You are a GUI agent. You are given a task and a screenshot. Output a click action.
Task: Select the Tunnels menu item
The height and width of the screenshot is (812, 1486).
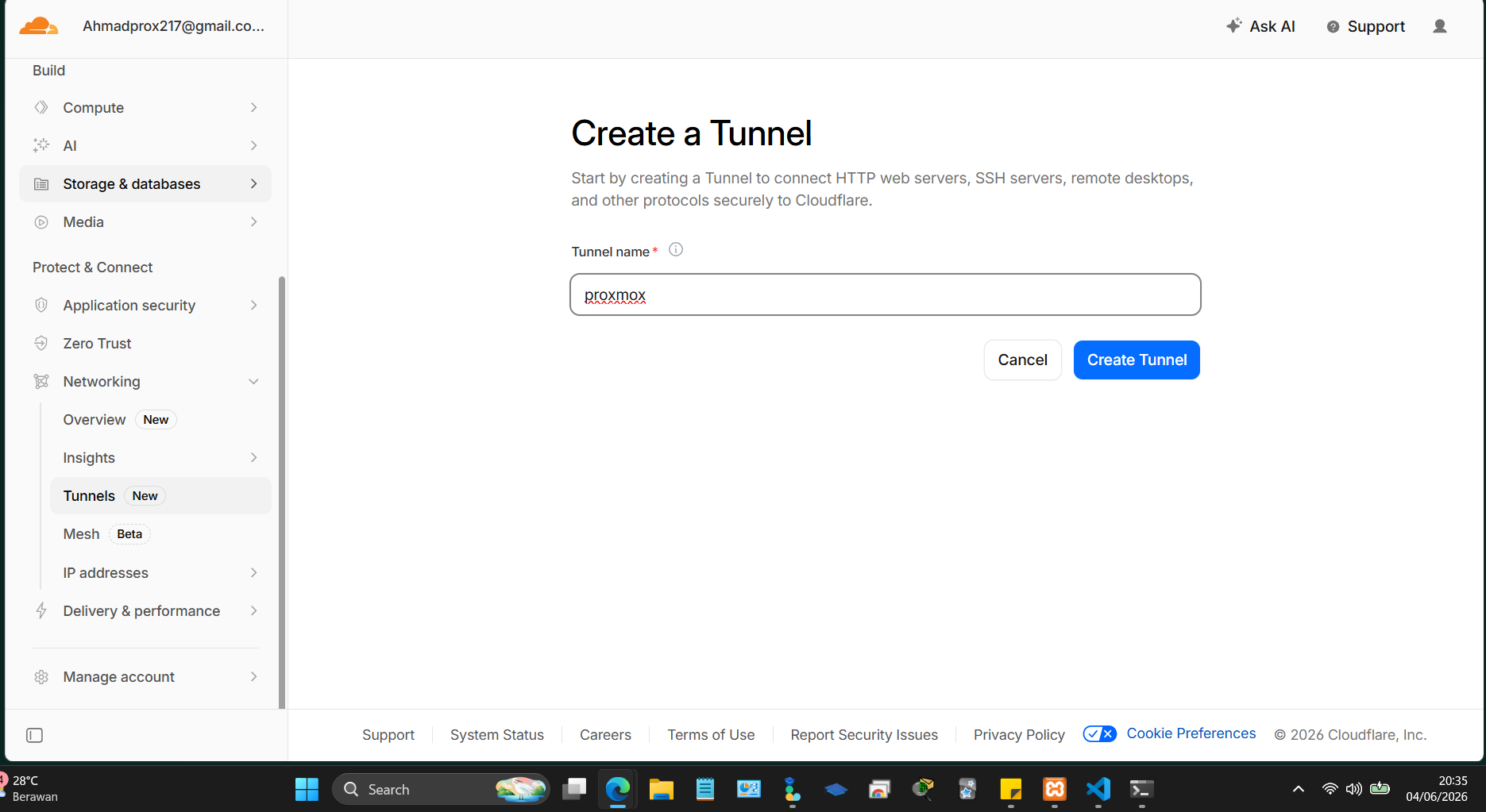[160, 496]
